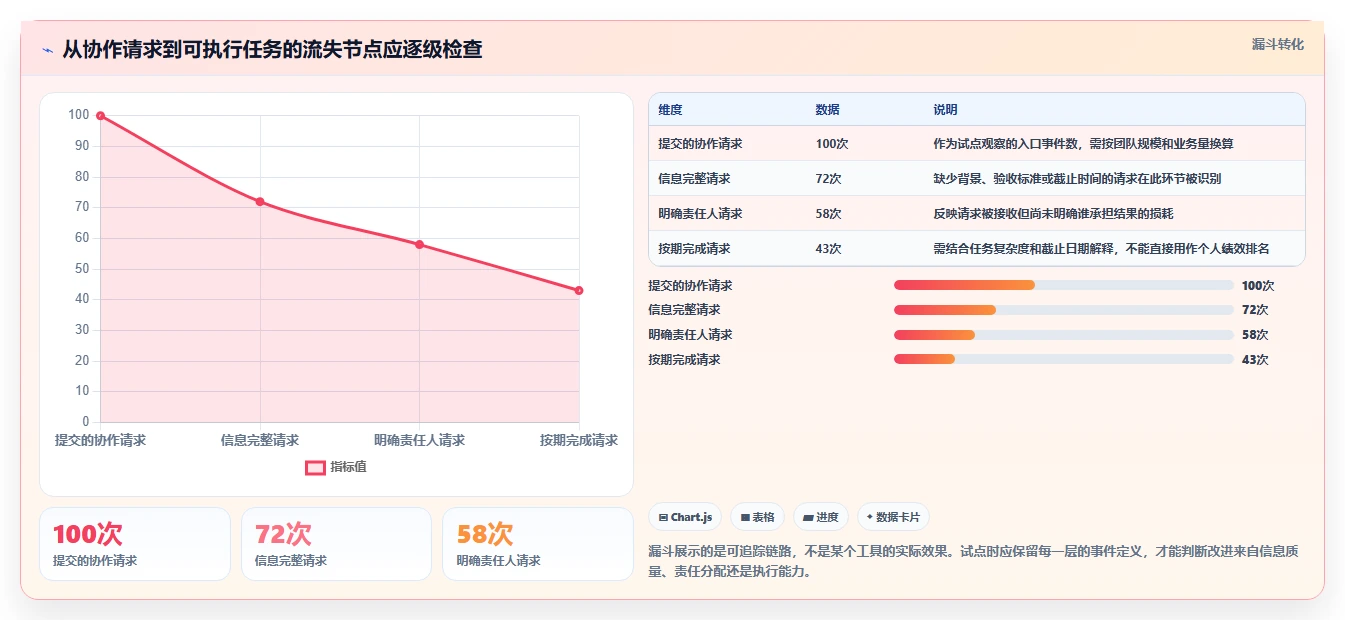Click the 信息完整请求 x-axis label
This screenshot has height=620, width=1345.
point(260,440)
